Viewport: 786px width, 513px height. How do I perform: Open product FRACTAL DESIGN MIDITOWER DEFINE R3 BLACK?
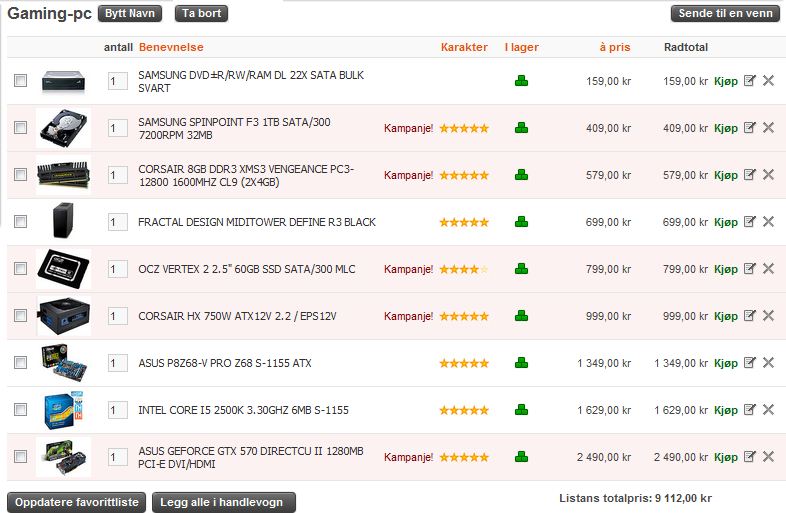click(x=257, y=222)
